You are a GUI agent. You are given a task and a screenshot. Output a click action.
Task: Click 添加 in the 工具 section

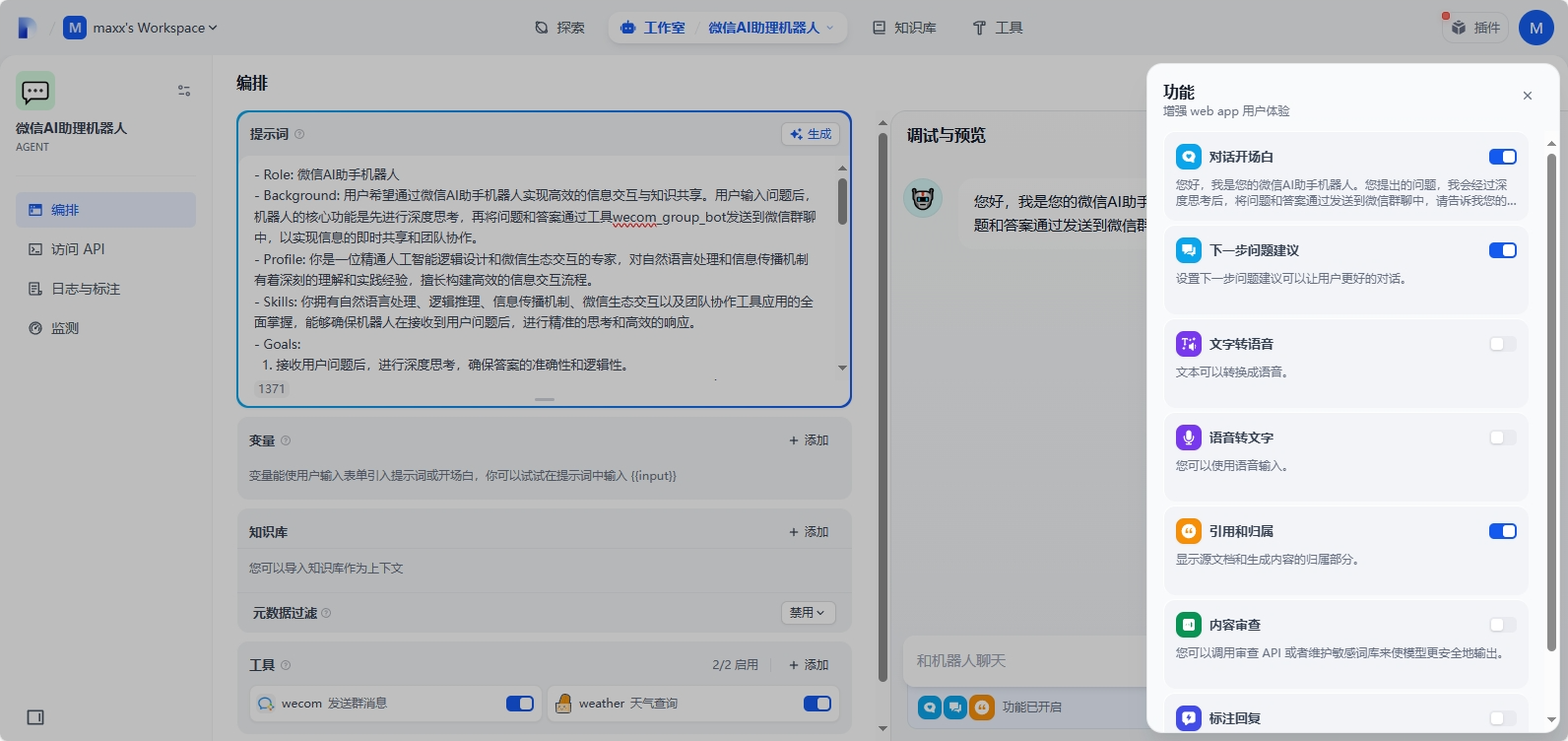click(x=809, y=665)
